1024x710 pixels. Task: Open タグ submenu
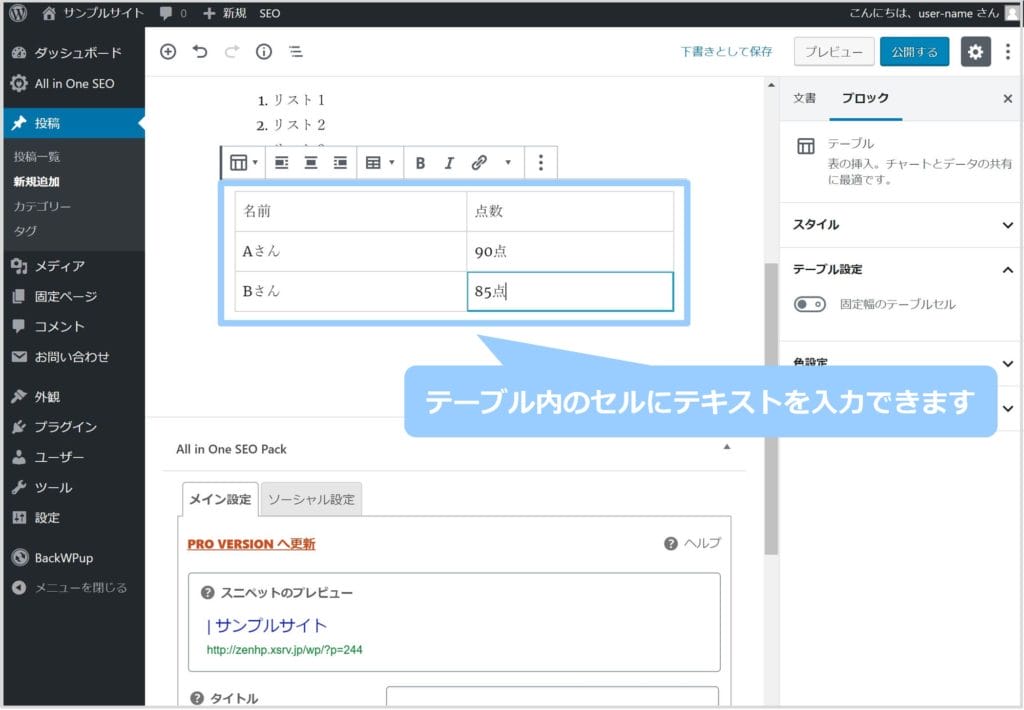tap(25, 231)
